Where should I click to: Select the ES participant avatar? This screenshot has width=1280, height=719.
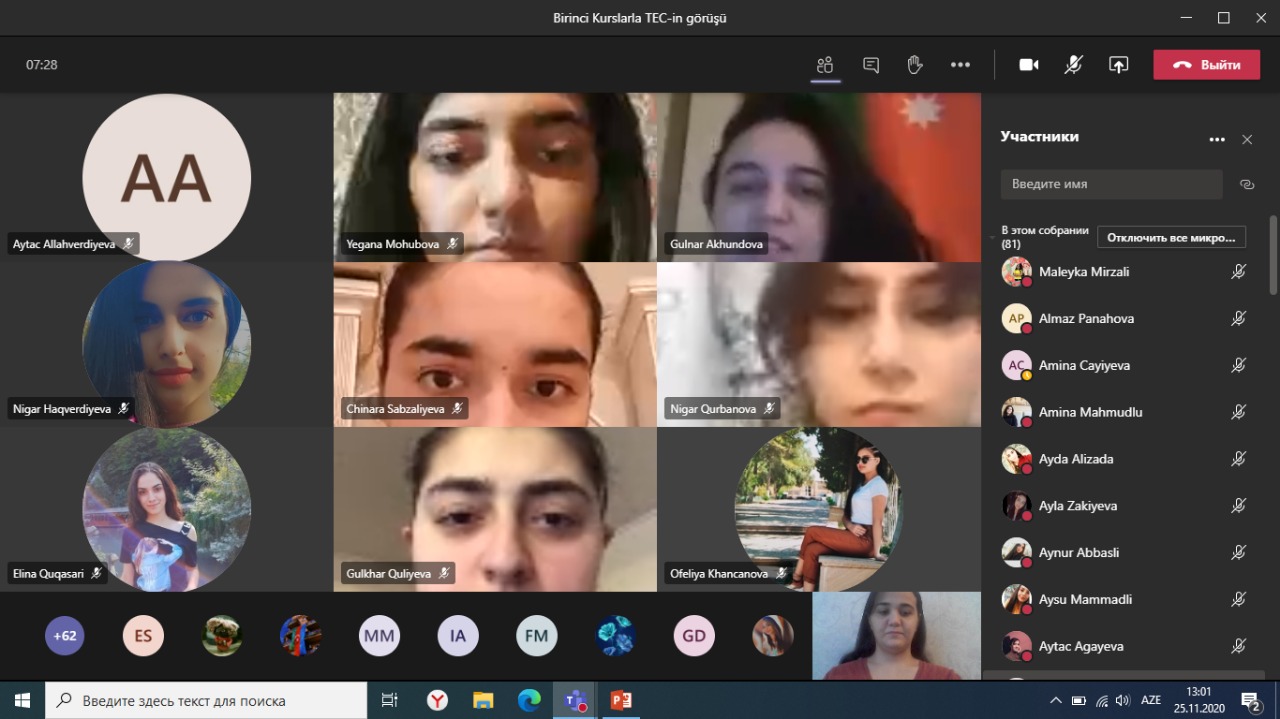143,635
